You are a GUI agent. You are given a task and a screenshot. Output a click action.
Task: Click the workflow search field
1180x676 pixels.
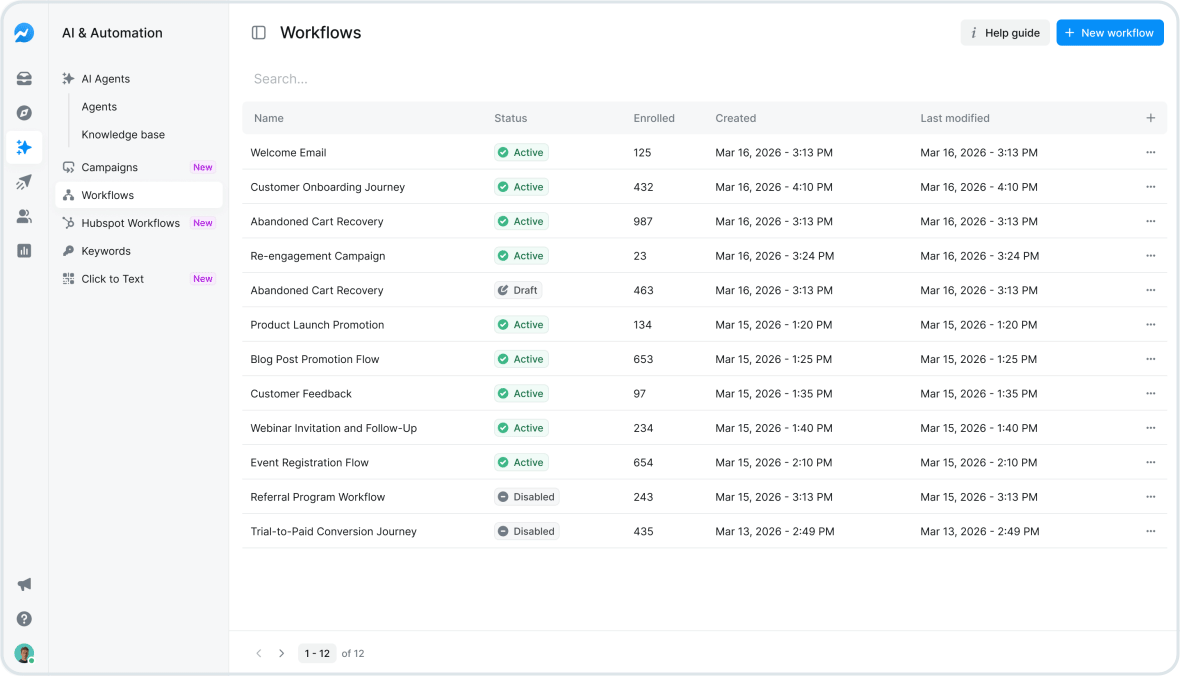(400, 78)
